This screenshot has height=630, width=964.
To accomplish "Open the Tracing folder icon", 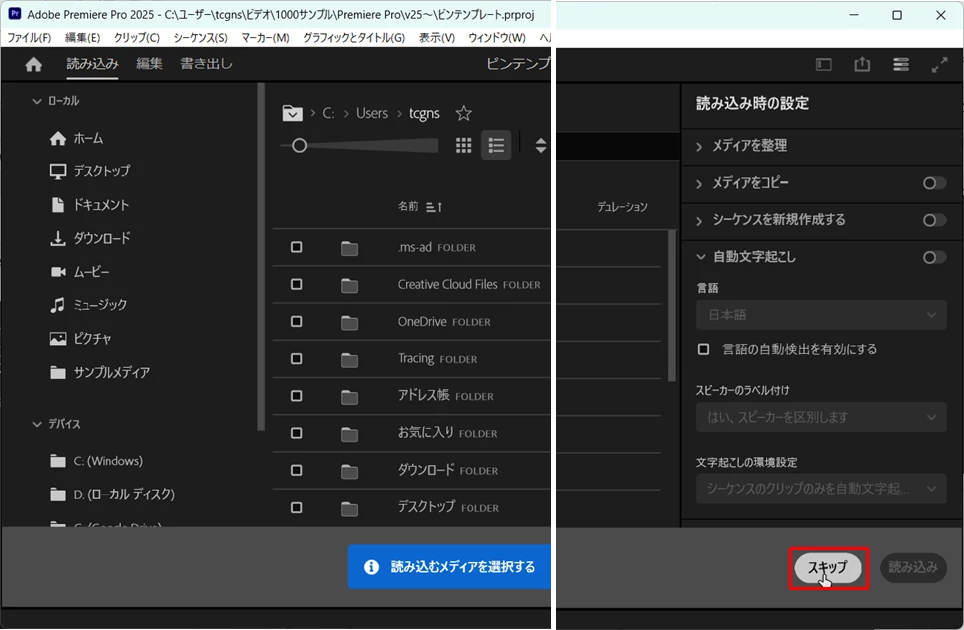I will tap(349, 360).
